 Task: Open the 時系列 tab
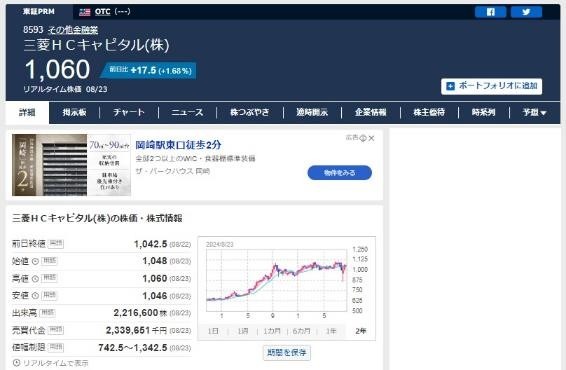tap(483, 112)
